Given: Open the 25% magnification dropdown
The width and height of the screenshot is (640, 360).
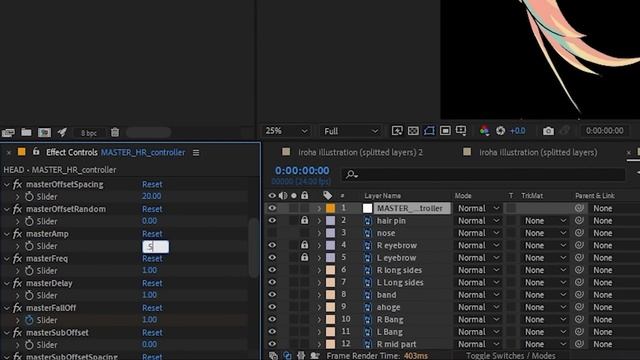Looking at the screenshot, I should [x=286, y=131].
